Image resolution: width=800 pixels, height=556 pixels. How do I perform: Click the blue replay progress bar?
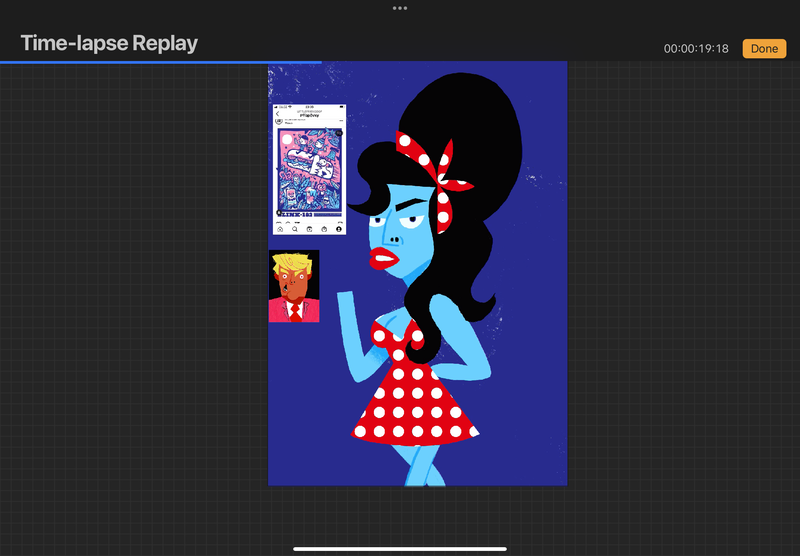[160, 62]
